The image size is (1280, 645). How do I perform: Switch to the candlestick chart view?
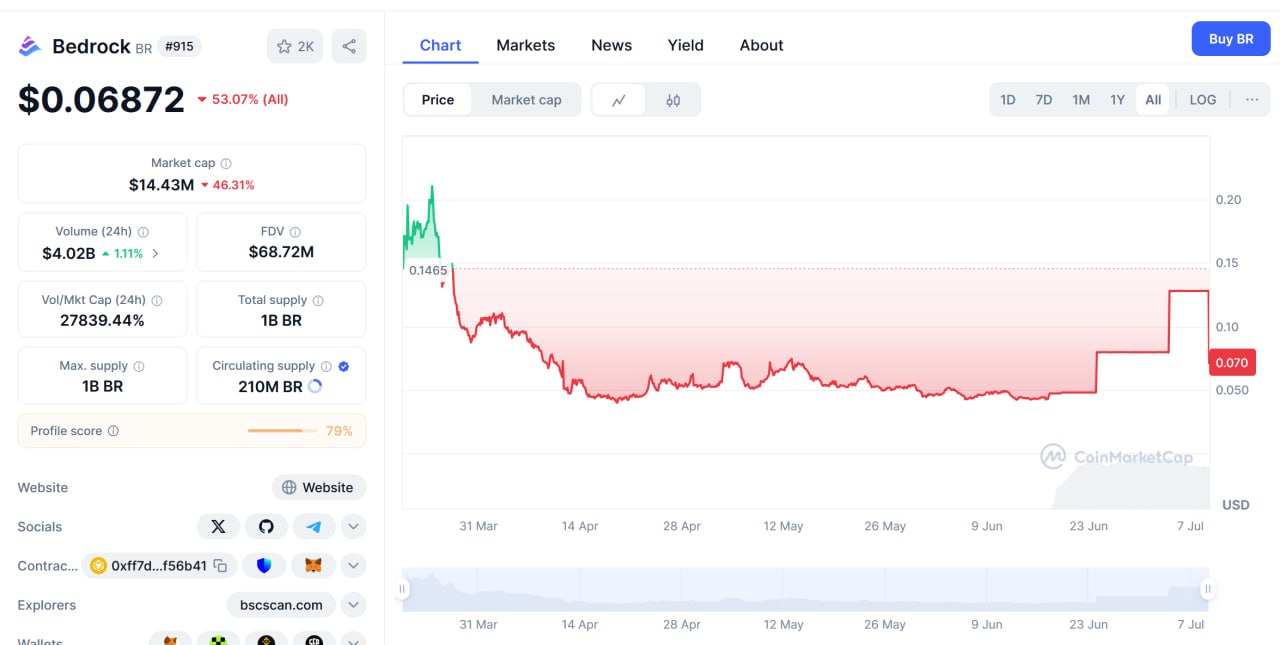[673, 100]
